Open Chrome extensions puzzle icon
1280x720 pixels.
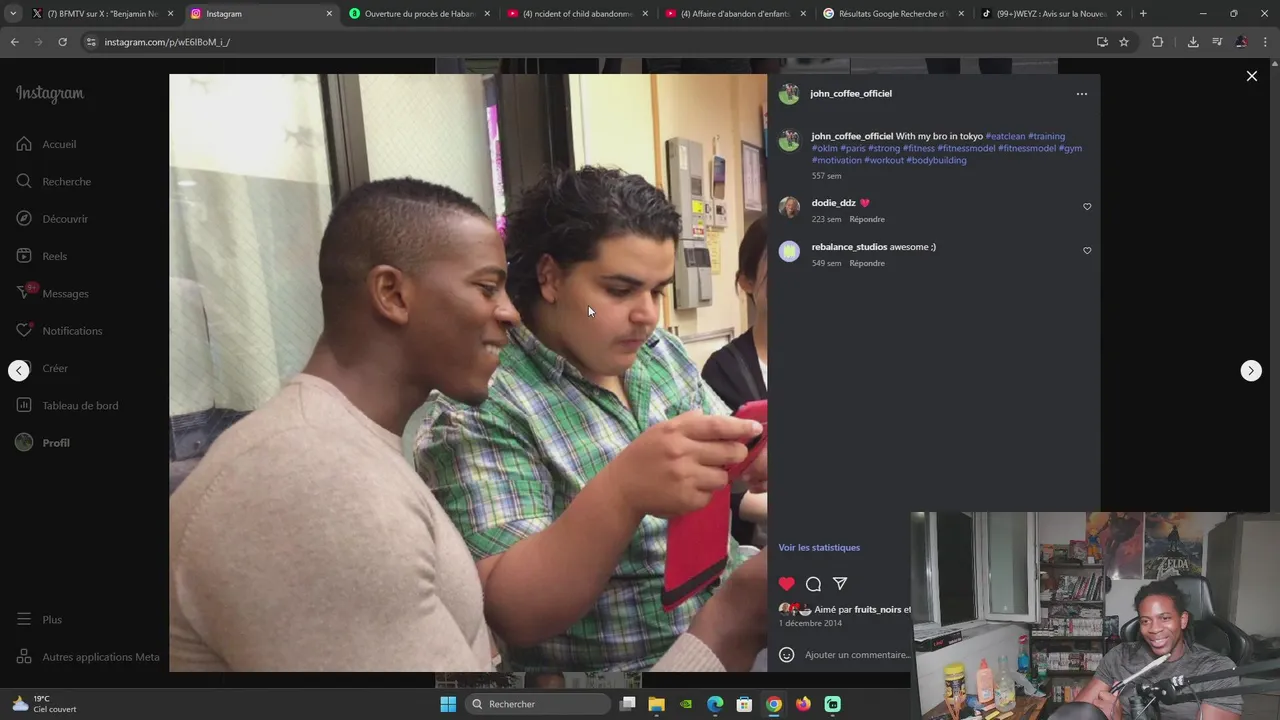coord(1157,42)
